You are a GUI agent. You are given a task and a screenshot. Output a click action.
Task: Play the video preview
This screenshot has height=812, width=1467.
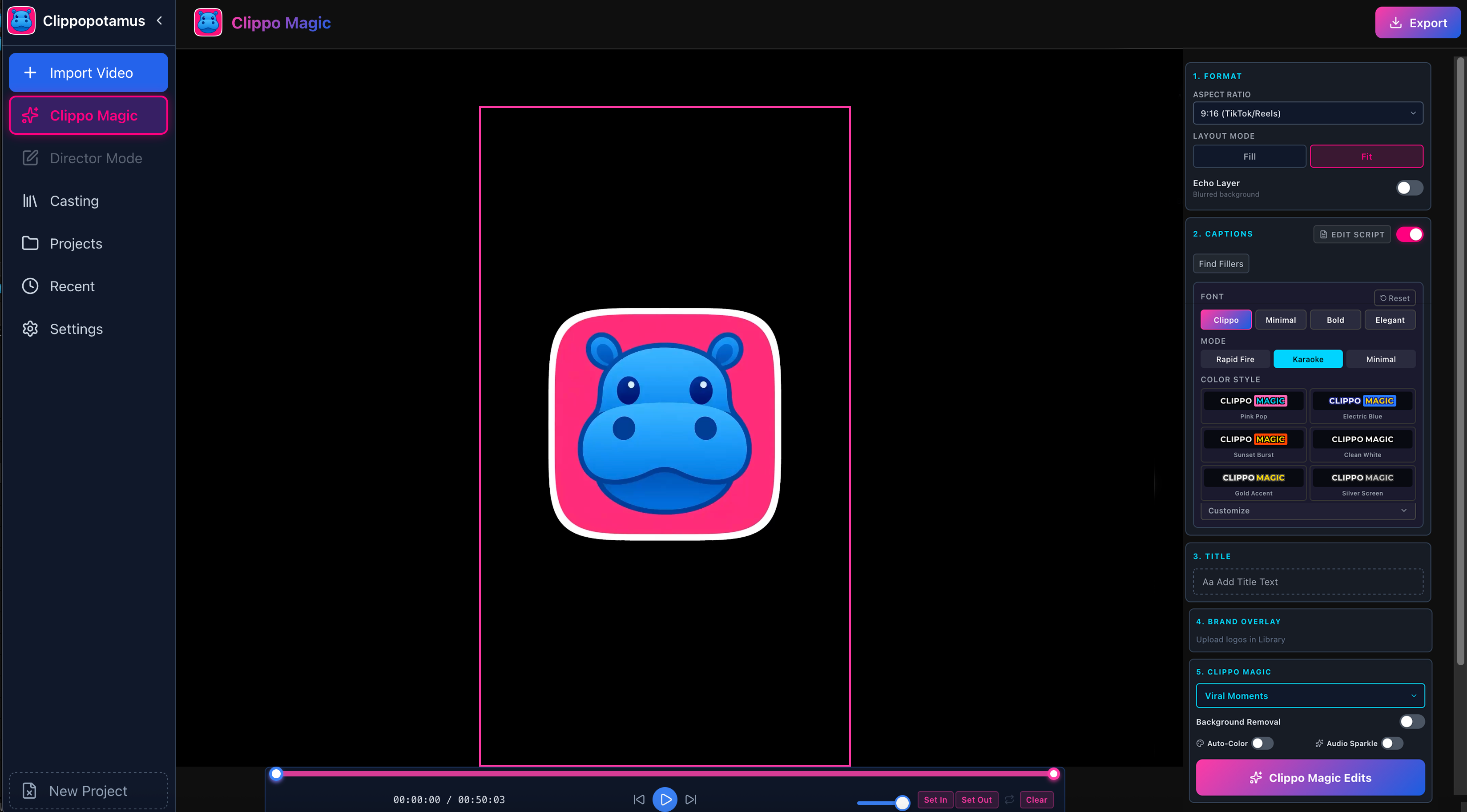[x=665, y=800]
